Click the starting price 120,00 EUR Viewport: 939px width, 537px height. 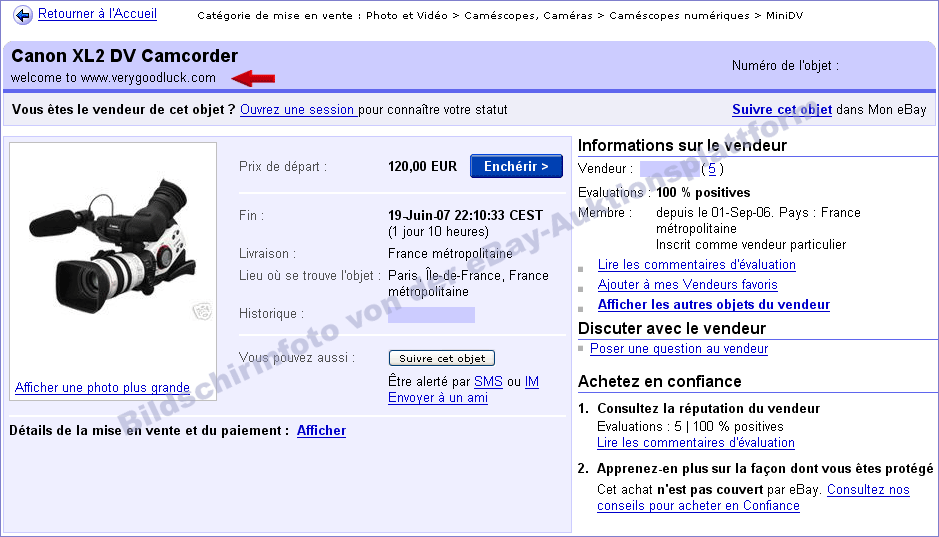[422, 166]
